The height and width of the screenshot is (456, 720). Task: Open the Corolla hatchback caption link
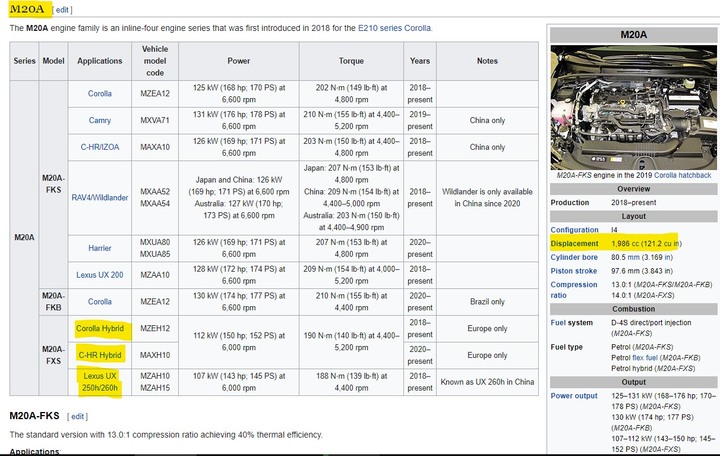[682, 175]
